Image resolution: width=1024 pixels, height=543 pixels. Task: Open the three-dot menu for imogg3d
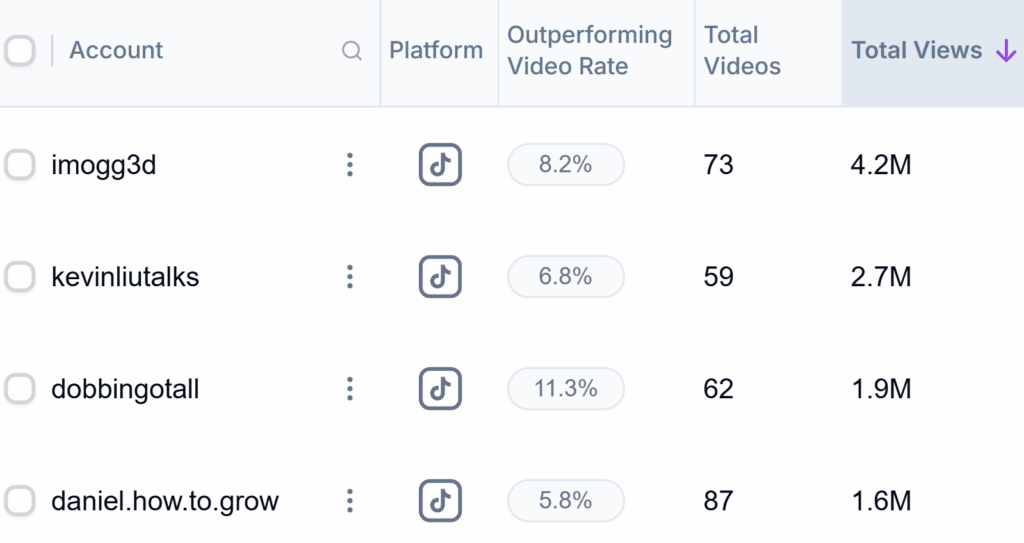click(x=349, y=165)
